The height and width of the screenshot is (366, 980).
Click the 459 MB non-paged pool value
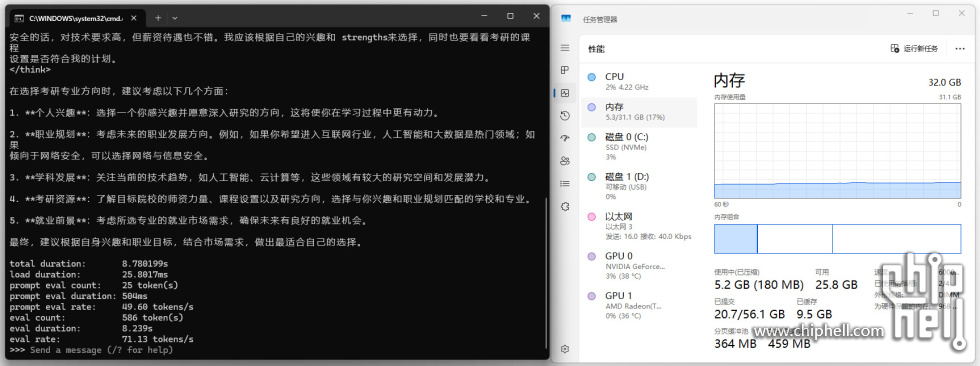tap(789, 343)
